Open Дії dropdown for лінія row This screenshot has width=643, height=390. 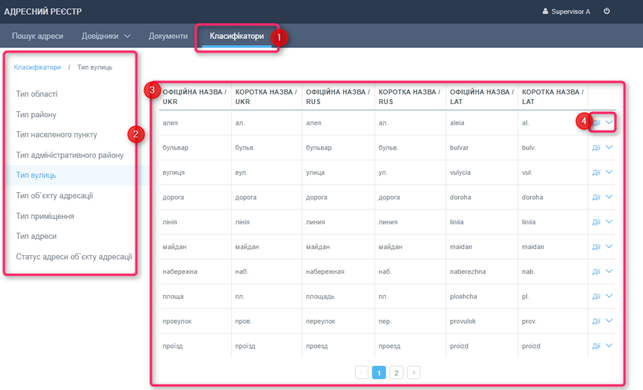602,222
